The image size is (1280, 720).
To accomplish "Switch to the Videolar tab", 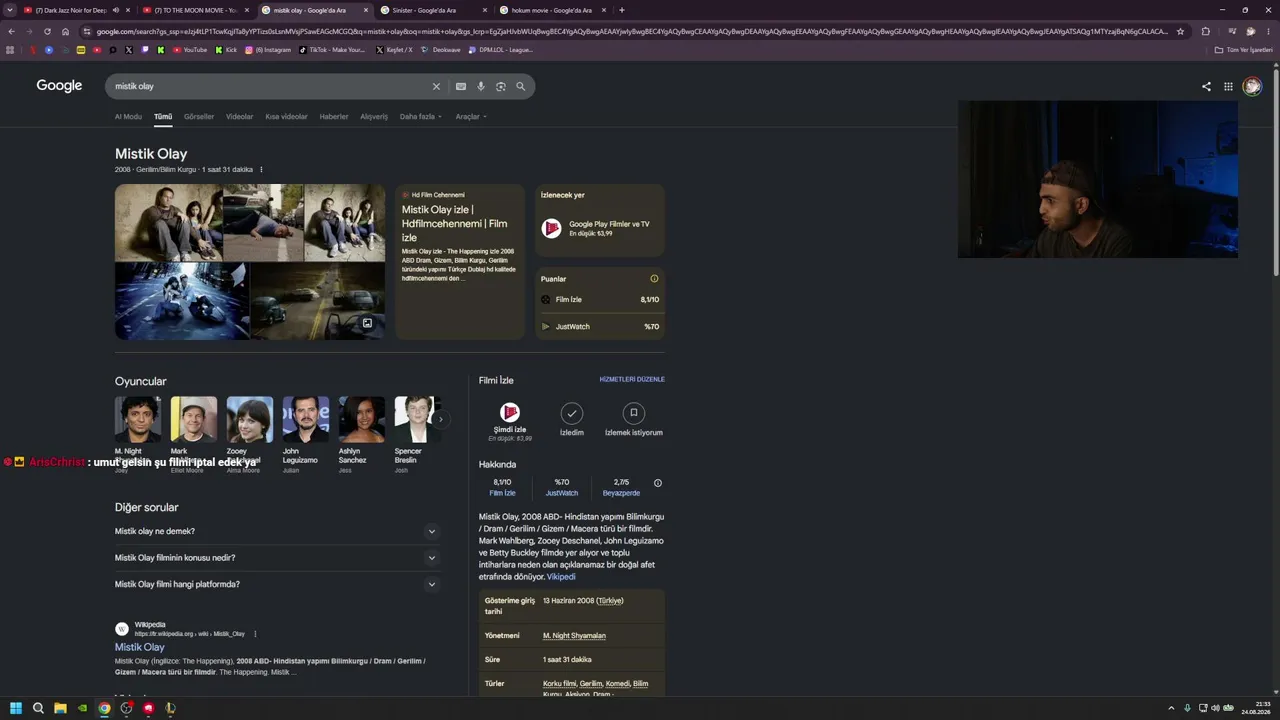I will coord(239,117).
